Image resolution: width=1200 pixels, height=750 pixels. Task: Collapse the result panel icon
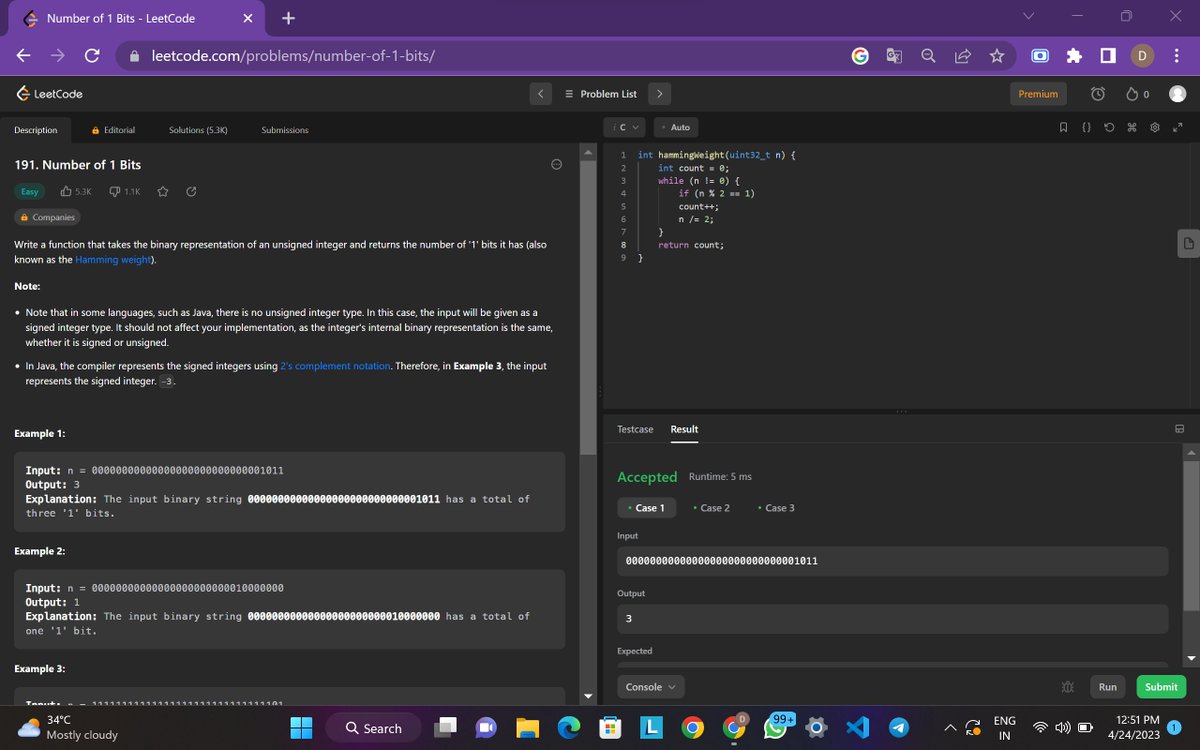click(x=1179, y=429)
